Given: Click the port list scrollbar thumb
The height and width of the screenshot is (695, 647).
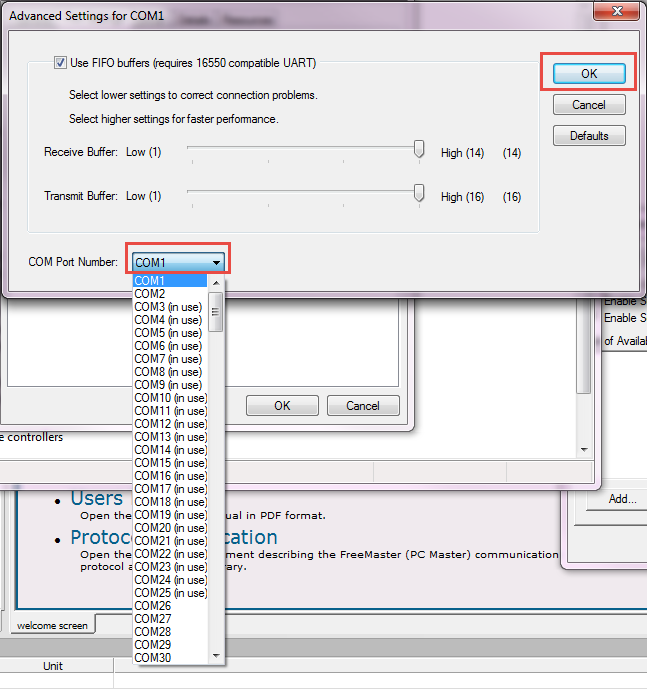Looking at the screenshot, I should tap(216, 312).
